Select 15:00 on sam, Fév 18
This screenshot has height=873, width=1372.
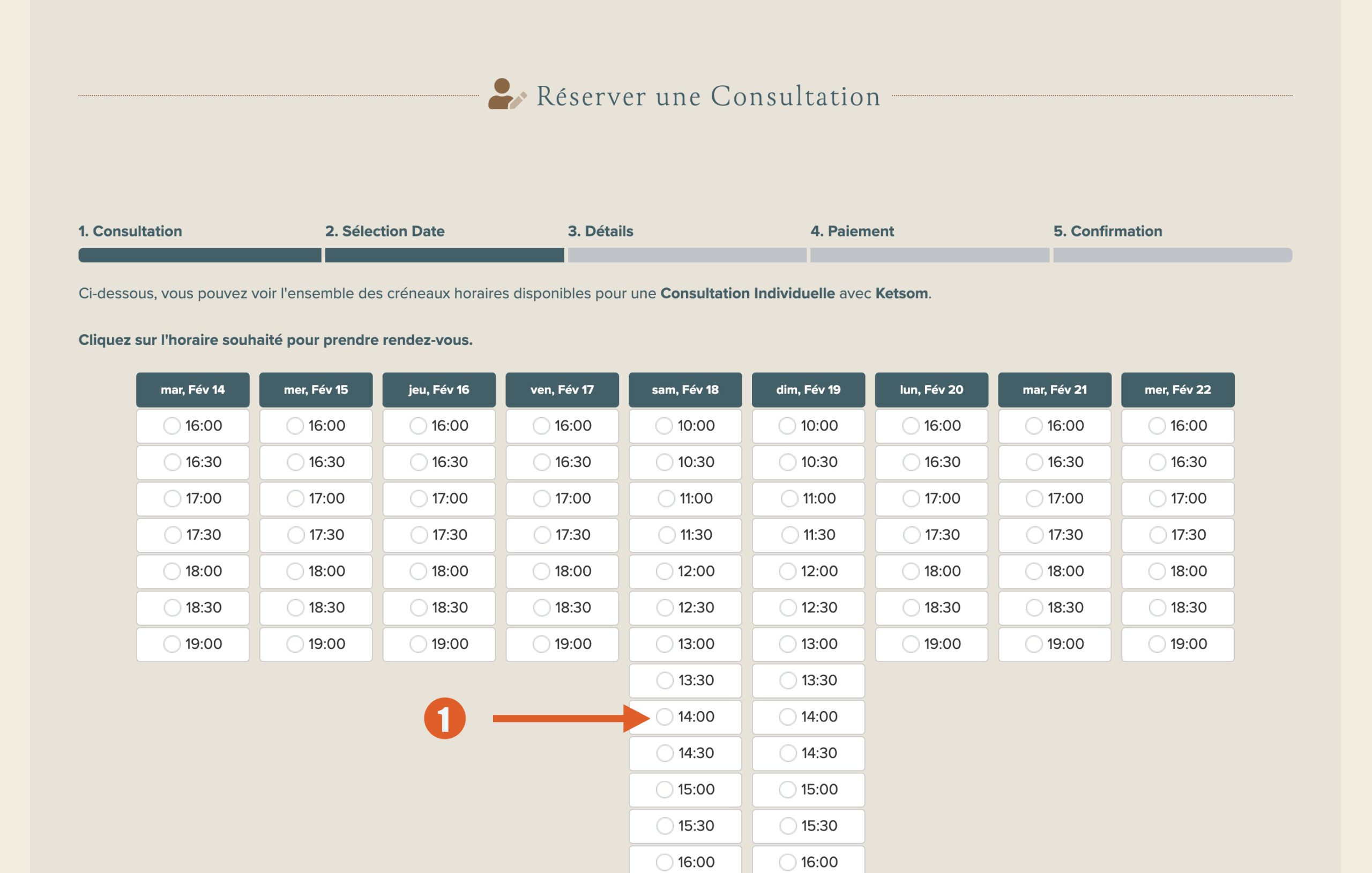click(685, 790)
